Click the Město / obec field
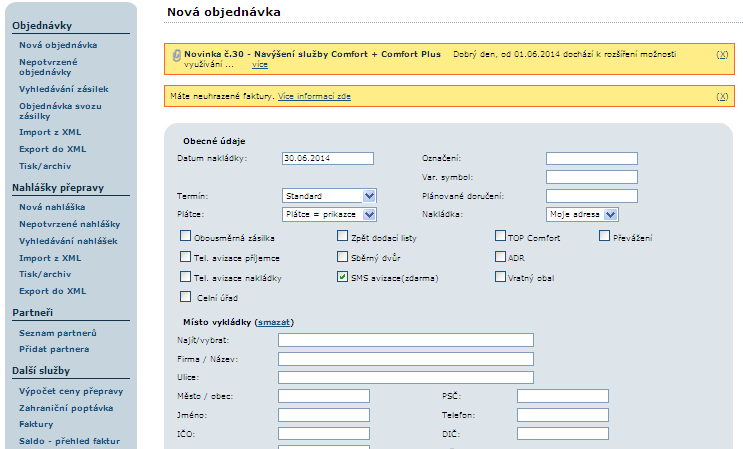 click(x=324, y=396)
